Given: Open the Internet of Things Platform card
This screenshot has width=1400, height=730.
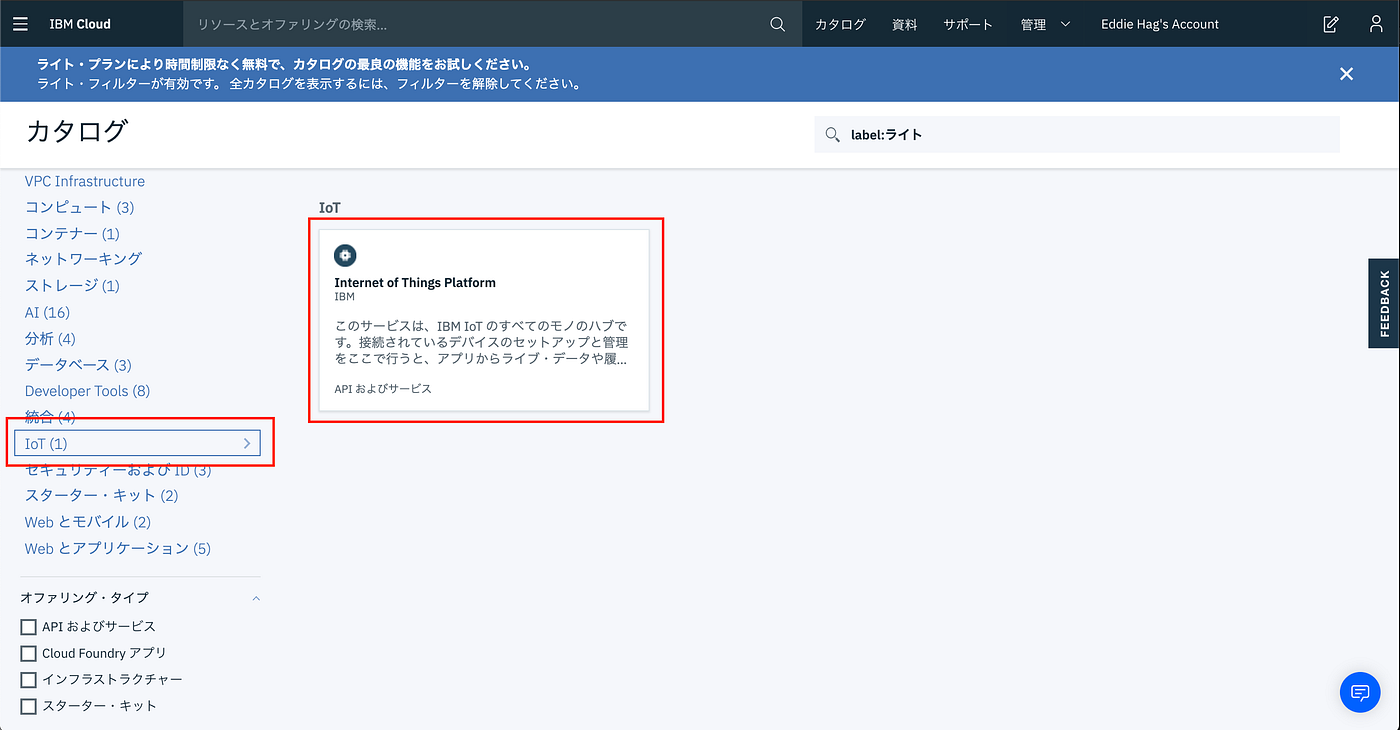Looking at the screenshot, I should click(484, 319).
